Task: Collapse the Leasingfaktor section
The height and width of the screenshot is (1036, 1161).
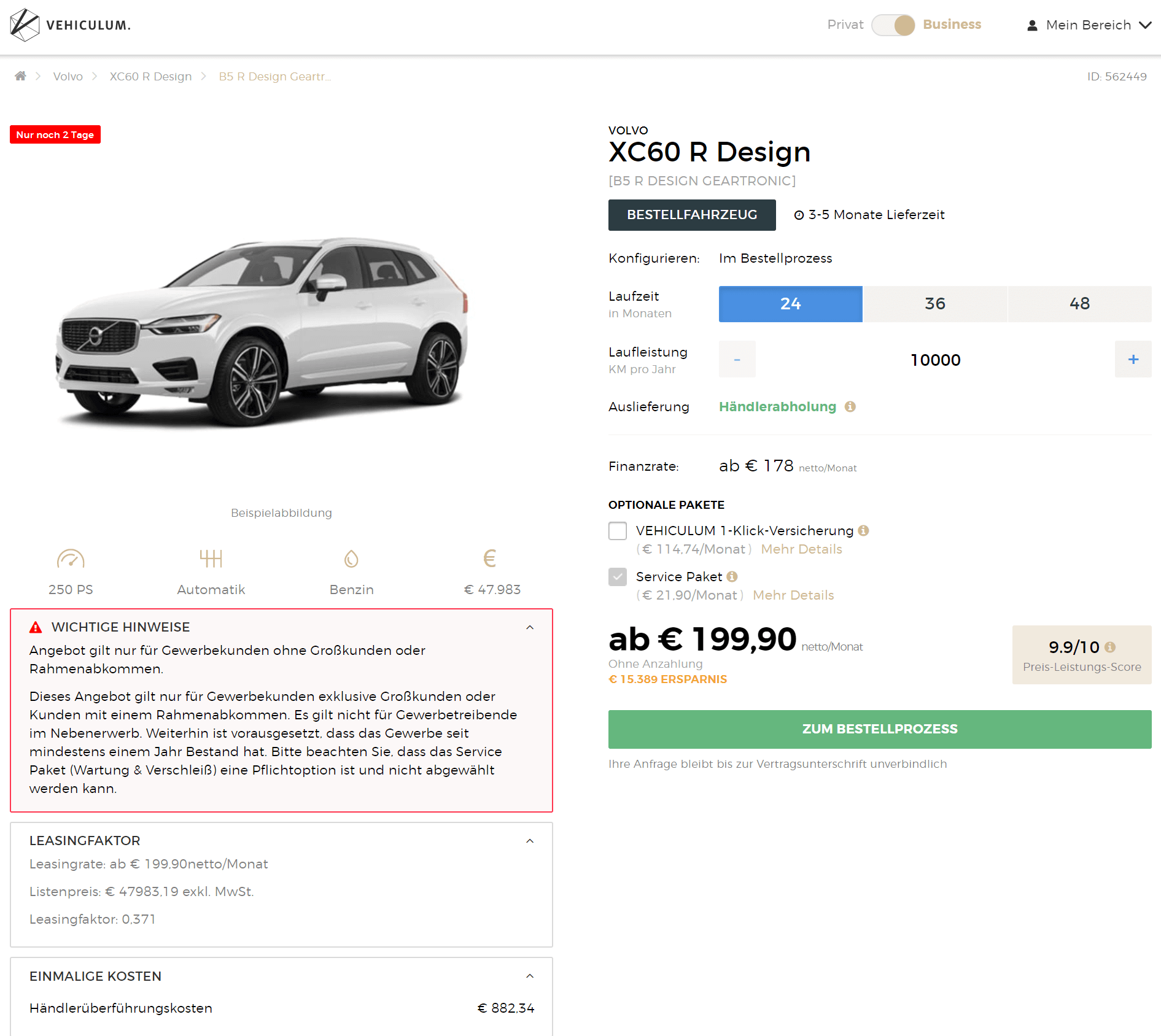Action: 530,841
